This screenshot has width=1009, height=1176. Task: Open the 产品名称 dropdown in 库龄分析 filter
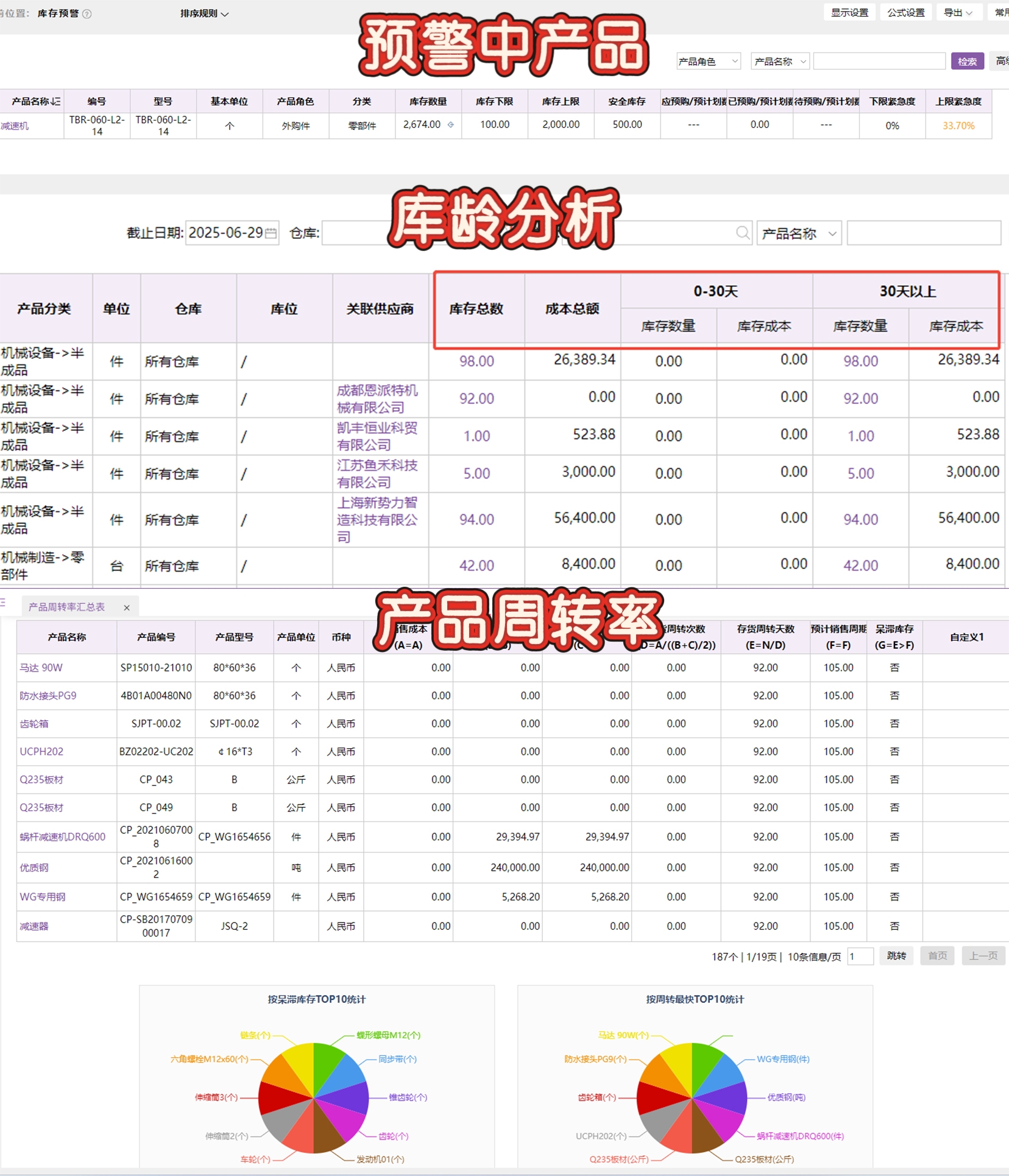(799, 233)
